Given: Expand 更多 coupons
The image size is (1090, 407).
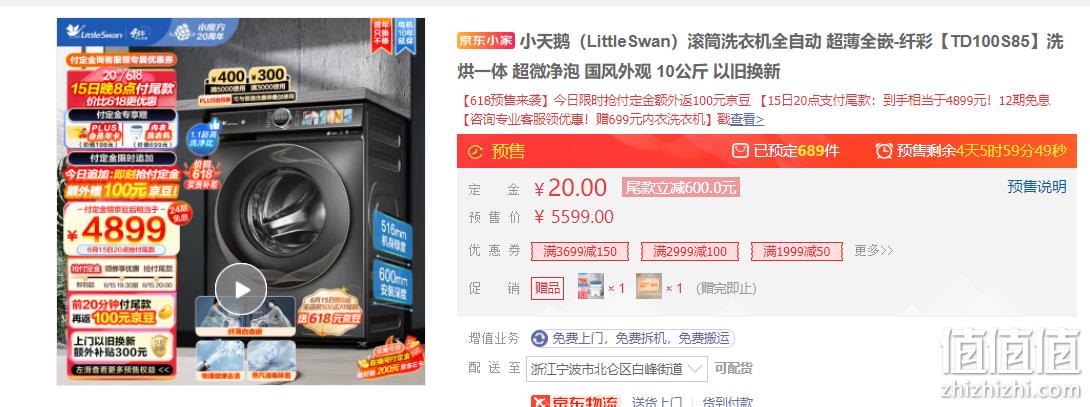Looking at the screenshot, I should click(x=873, y=250).
